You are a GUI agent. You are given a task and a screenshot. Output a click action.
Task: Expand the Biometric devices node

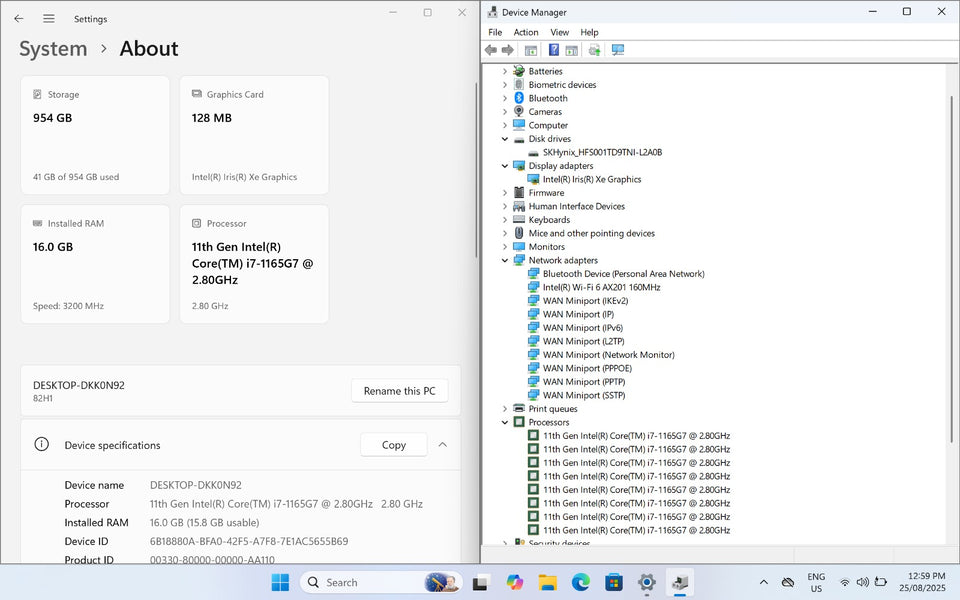504,84
